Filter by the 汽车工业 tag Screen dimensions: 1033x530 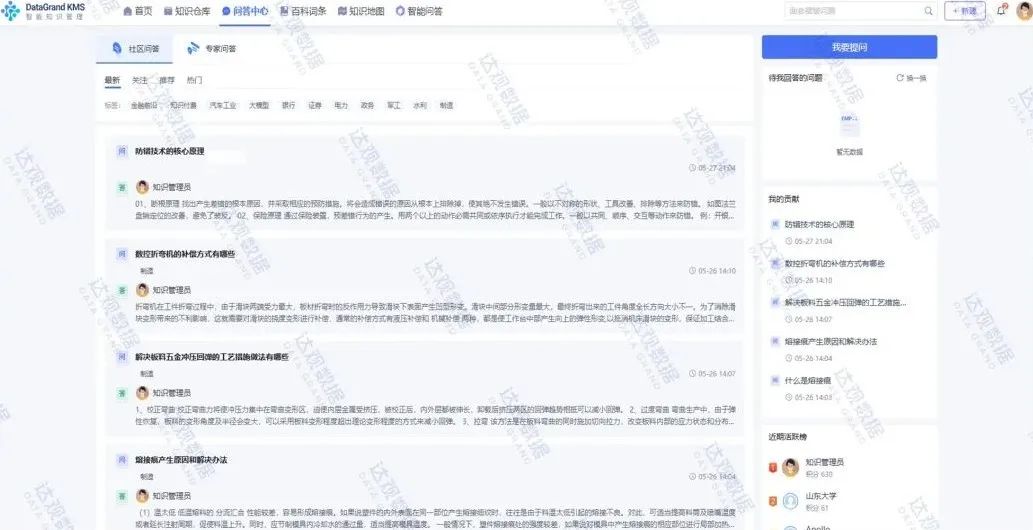pos(223,105)
